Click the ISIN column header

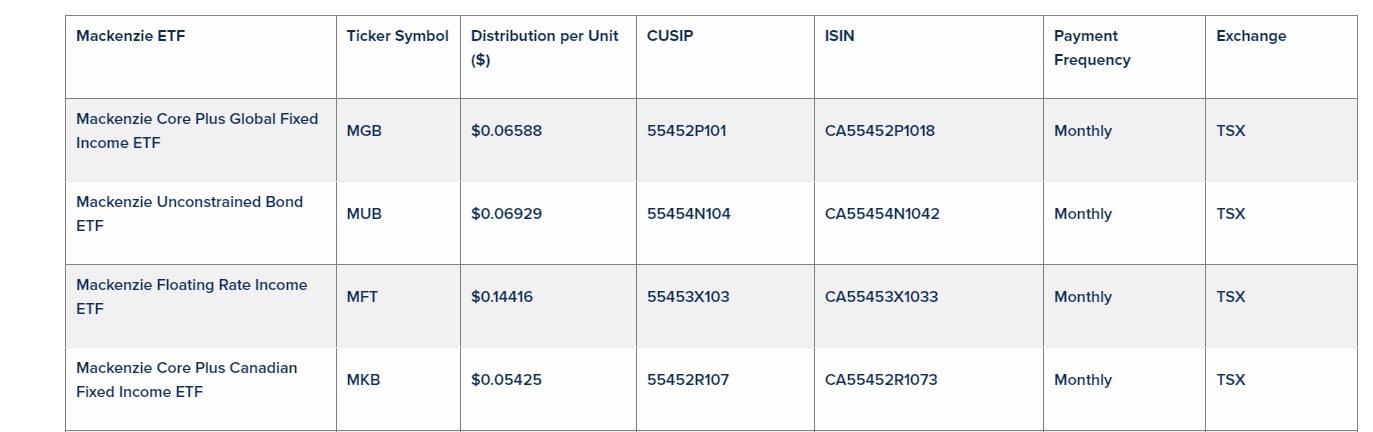840,36
